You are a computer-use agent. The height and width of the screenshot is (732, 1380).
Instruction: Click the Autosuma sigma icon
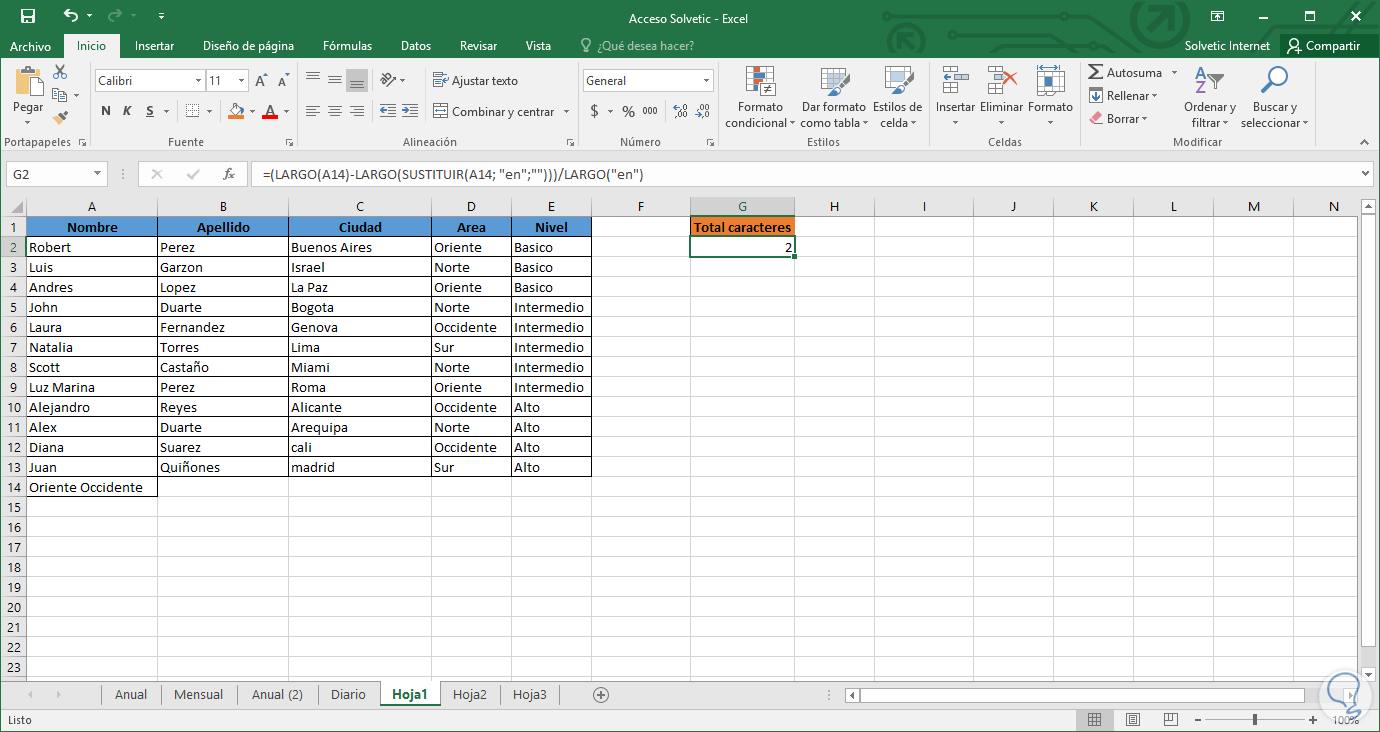[x=1096, y=73]
